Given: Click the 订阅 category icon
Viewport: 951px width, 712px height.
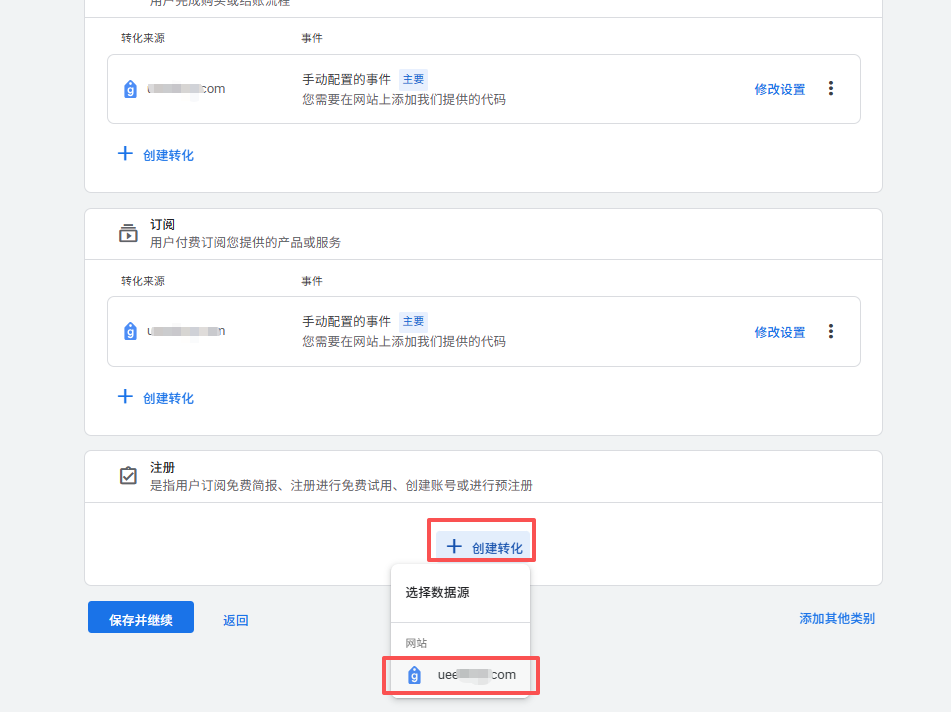Looking at the screenshot, I should 128,233.
